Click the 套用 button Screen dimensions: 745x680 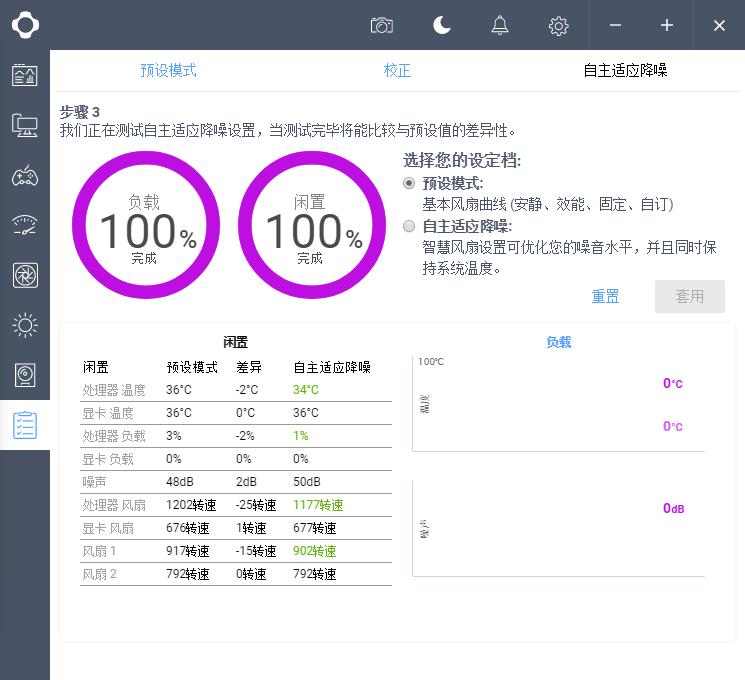coord(689,297)
